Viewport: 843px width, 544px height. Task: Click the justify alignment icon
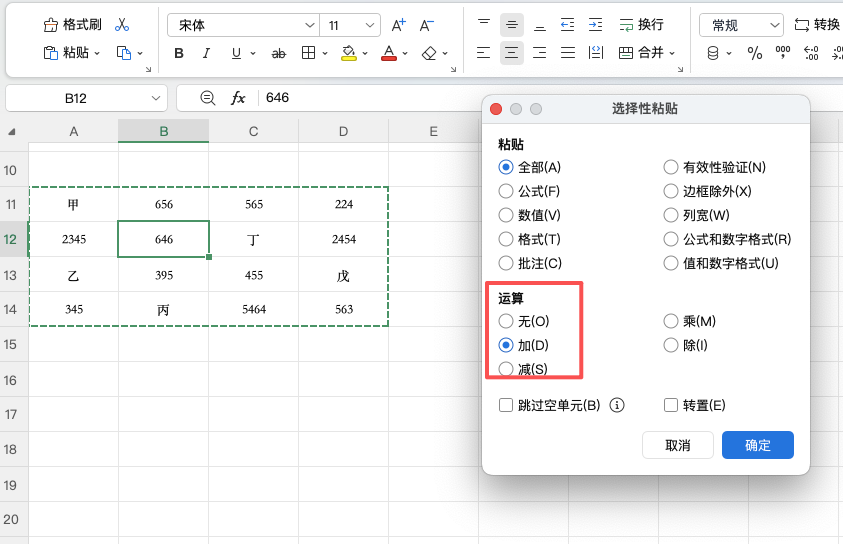tap(568, 53)
